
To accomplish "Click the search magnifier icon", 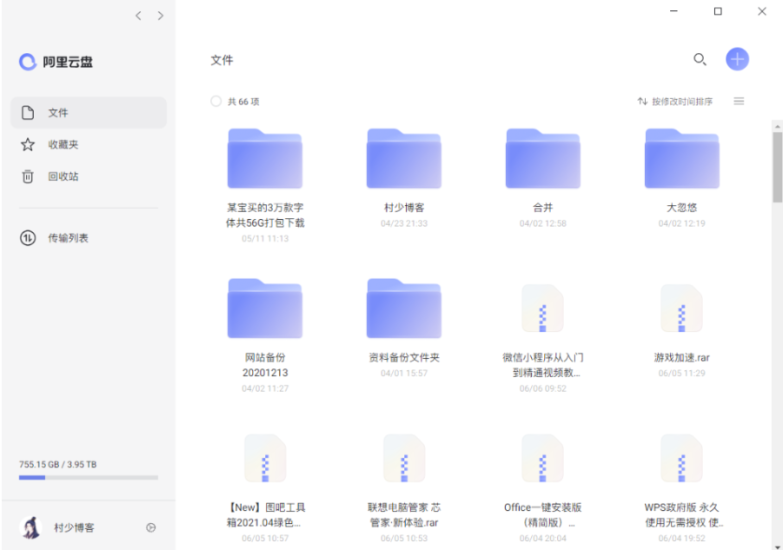I will point(700,59).
